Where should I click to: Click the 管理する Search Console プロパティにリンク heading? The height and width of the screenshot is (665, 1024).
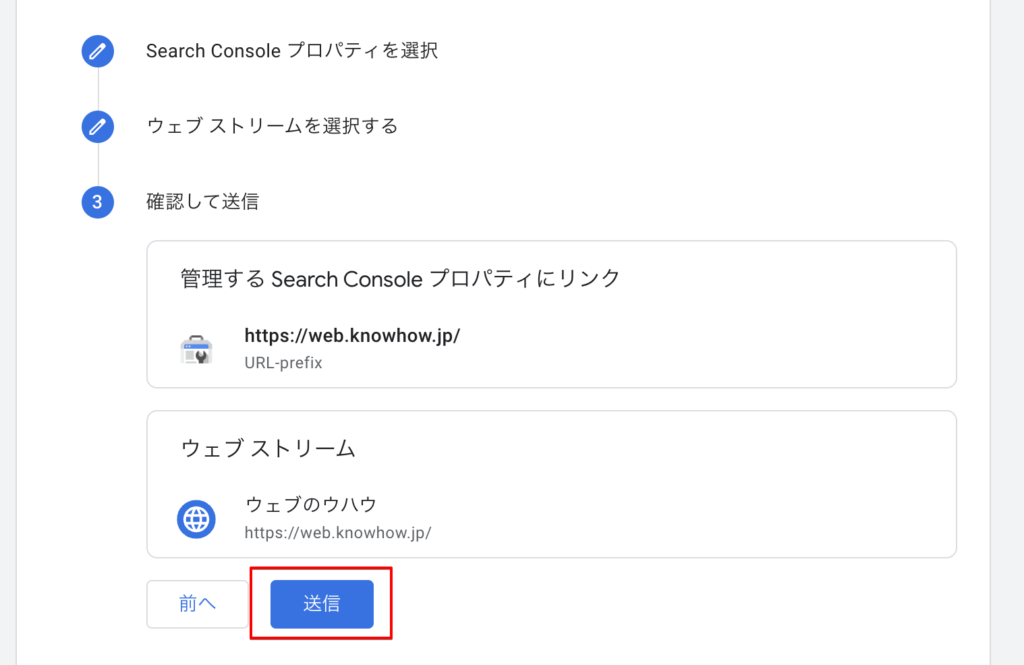coord(400,279)
